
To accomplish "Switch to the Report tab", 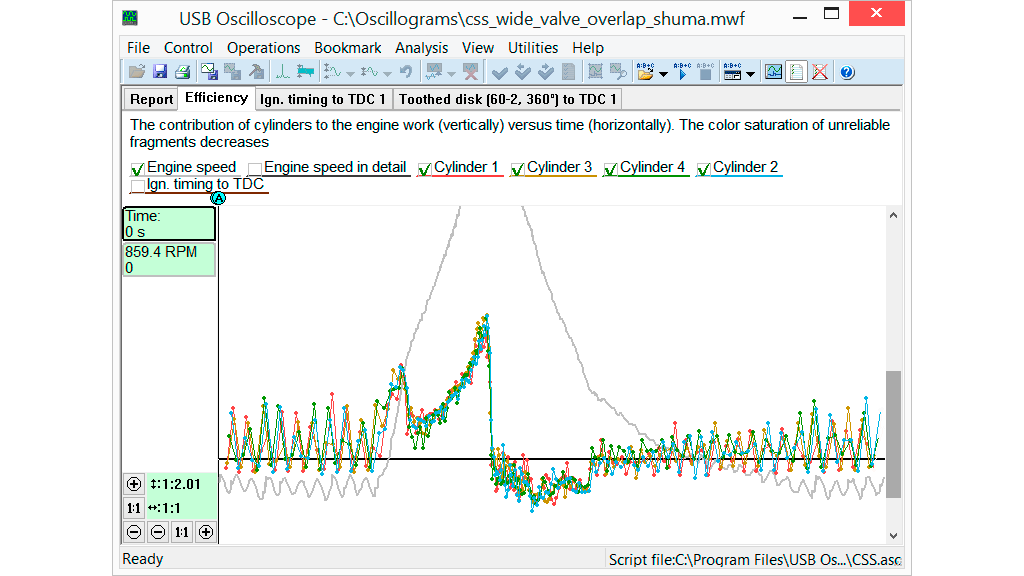I will click(151, 99).
